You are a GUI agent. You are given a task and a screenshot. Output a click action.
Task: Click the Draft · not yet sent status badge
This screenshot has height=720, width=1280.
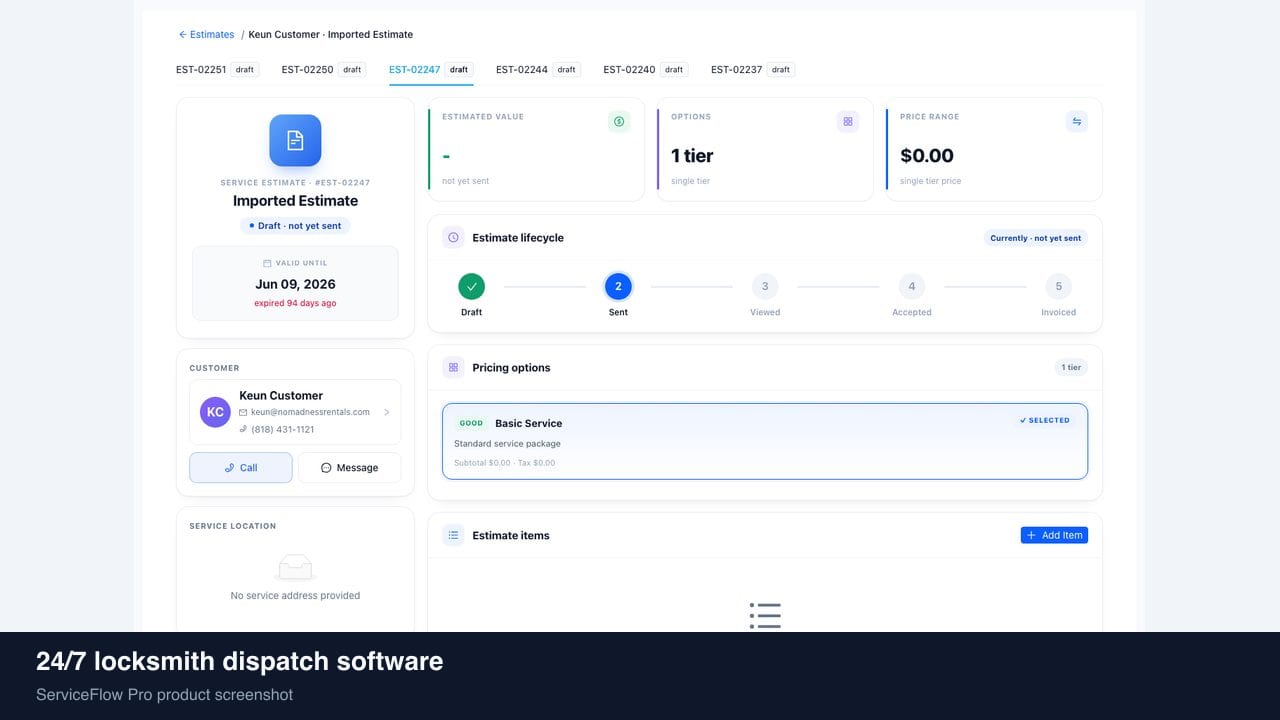point(295,226)
